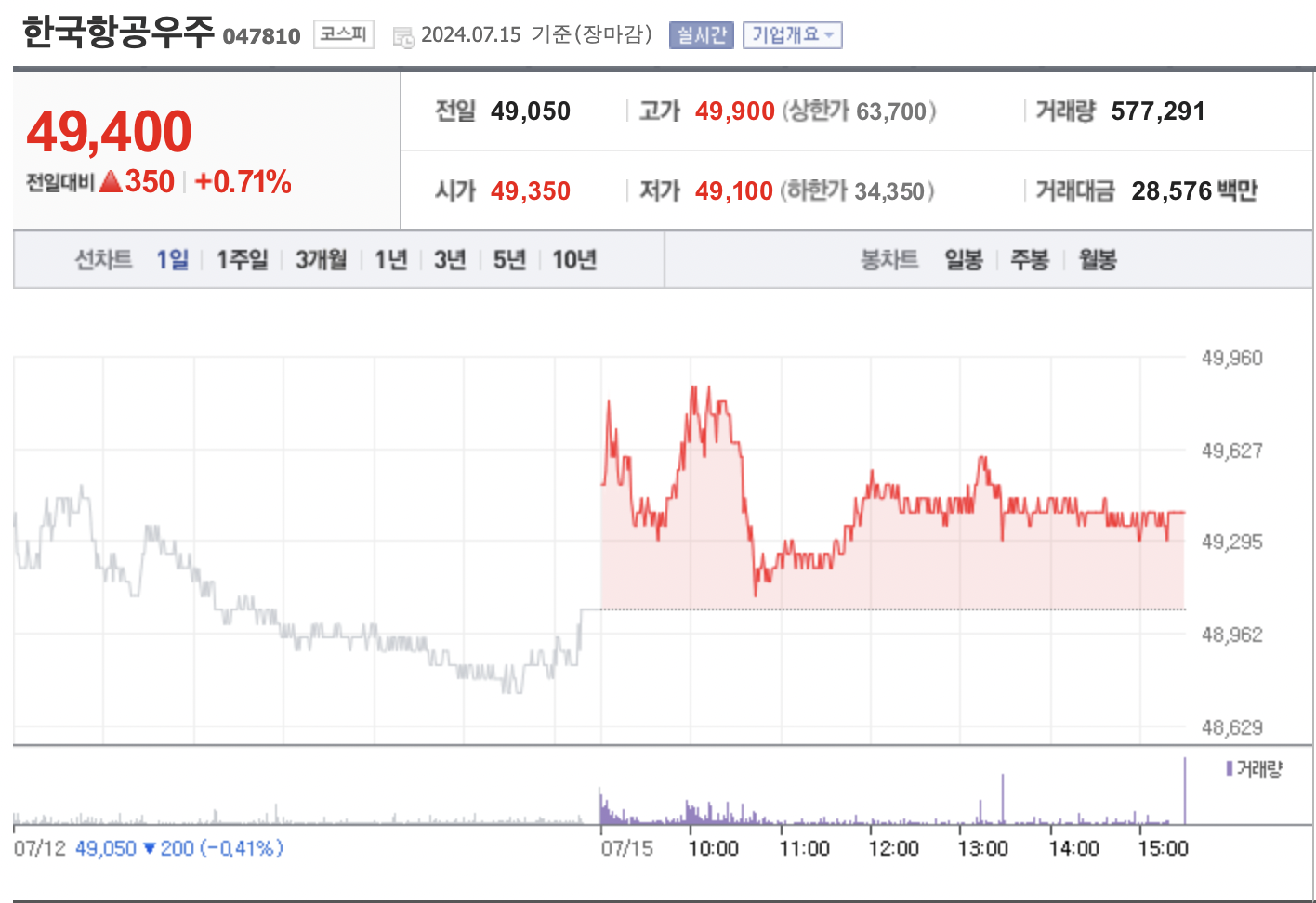Click the 고가 value 49,900

(735, 111)
